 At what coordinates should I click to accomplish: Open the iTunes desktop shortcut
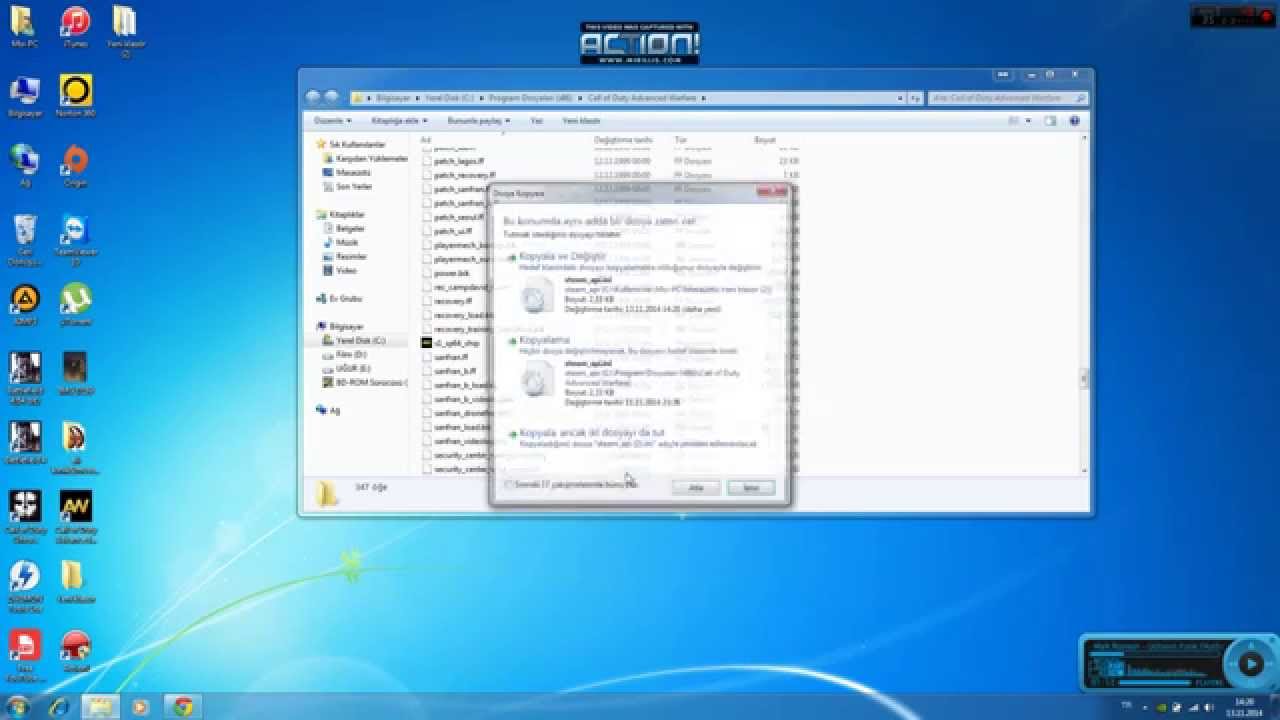click(75, 27)
